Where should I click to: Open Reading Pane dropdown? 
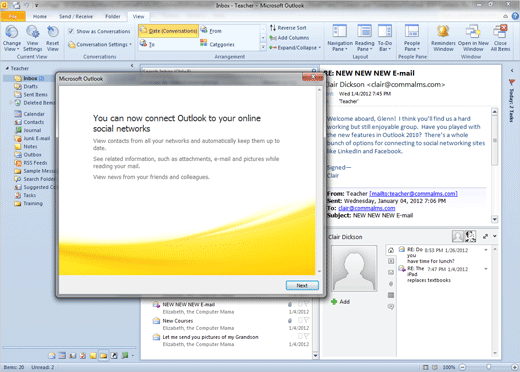pyautogui.click(x=364, y=39)
